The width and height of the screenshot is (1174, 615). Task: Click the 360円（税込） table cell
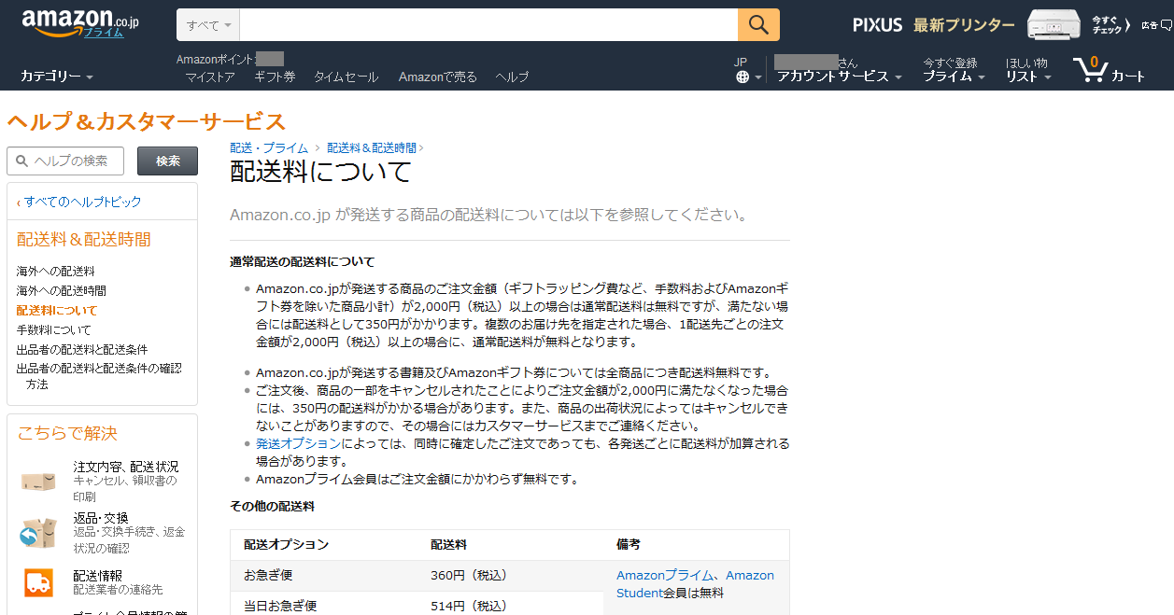click(x=469, y=575)
